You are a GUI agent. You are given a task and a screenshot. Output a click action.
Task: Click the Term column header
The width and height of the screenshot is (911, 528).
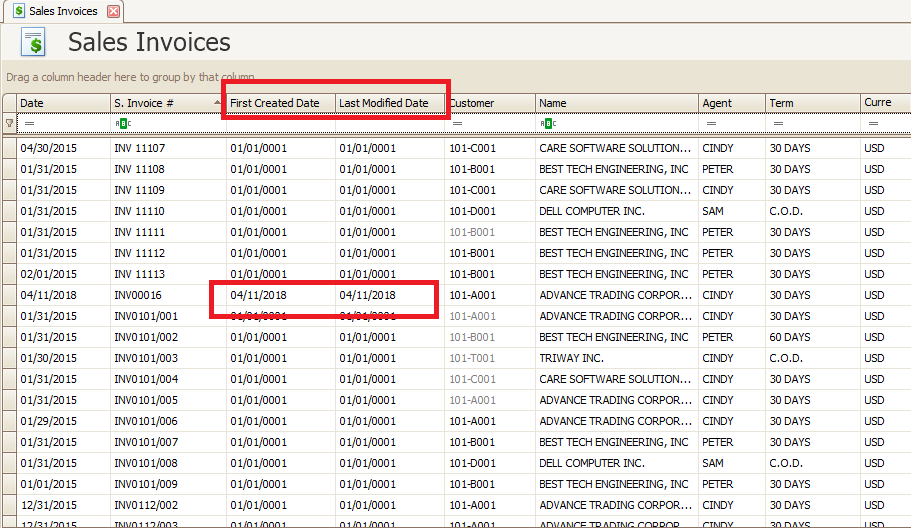(812, 103)
